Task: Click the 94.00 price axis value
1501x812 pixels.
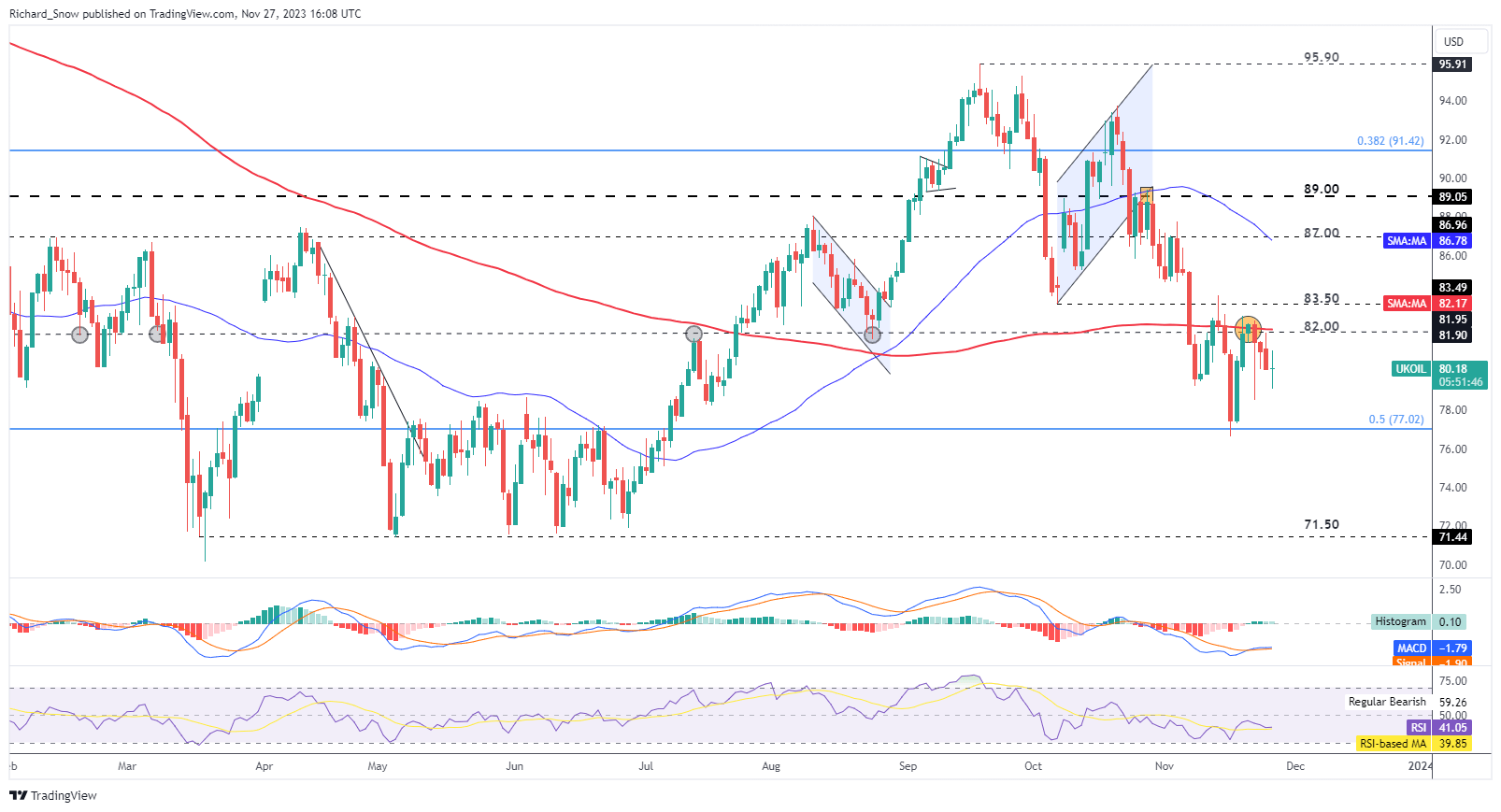Action: (x=1453, y=101)
